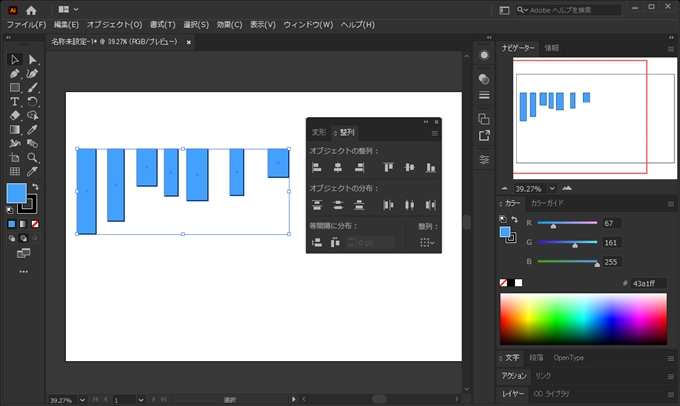Open Navigator panel options menu

pyautogui.click(x=670, y=49)
